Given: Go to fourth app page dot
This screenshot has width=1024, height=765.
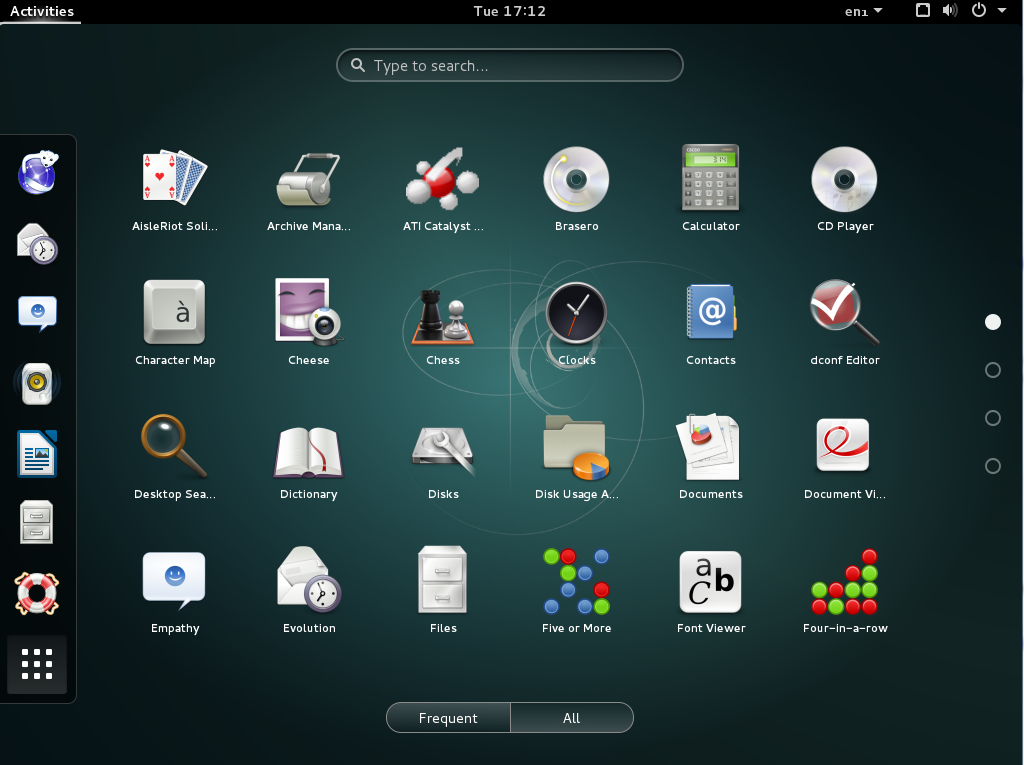Looking at the screenshot, I should pos(993,466).
